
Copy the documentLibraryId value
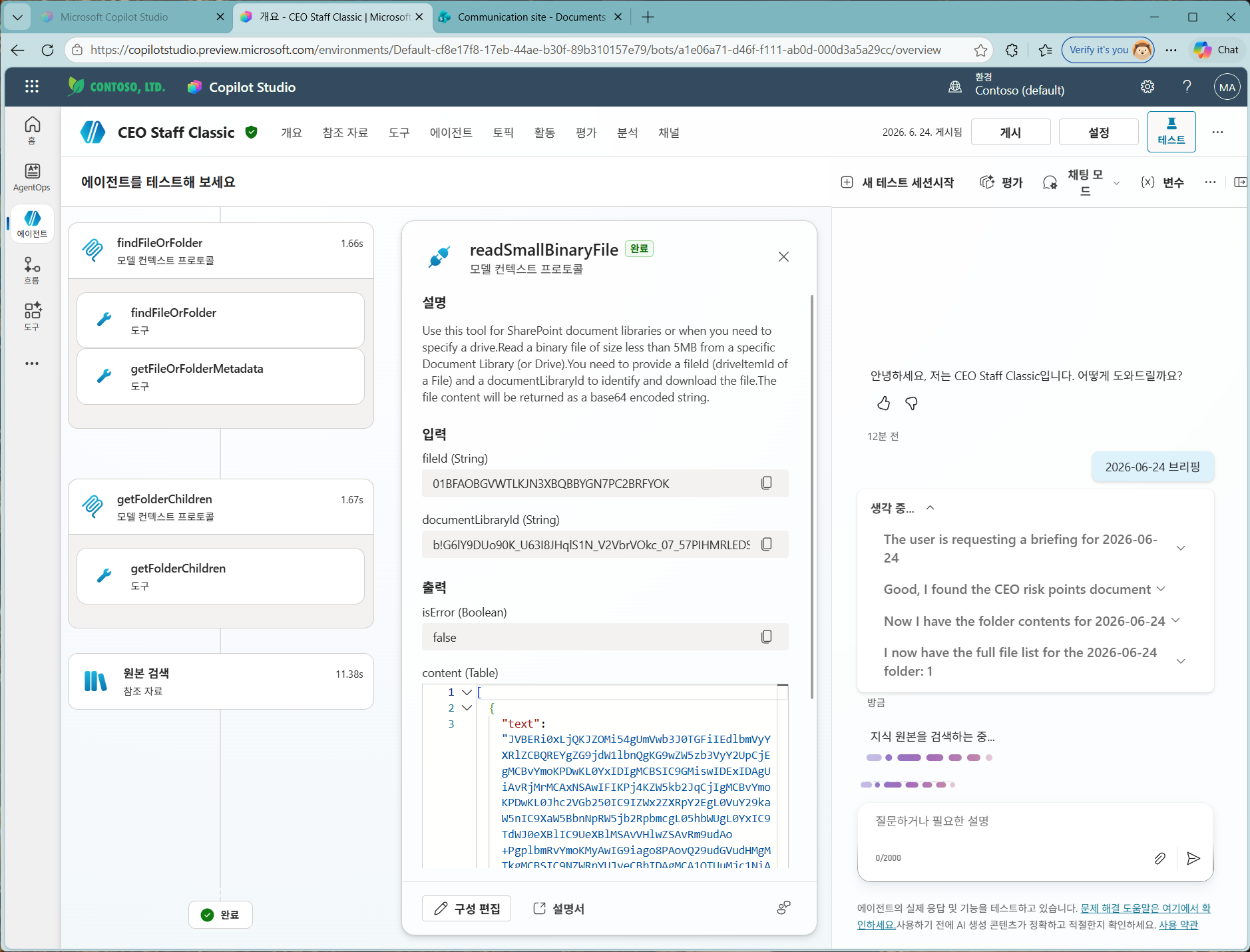pos(767,545)
